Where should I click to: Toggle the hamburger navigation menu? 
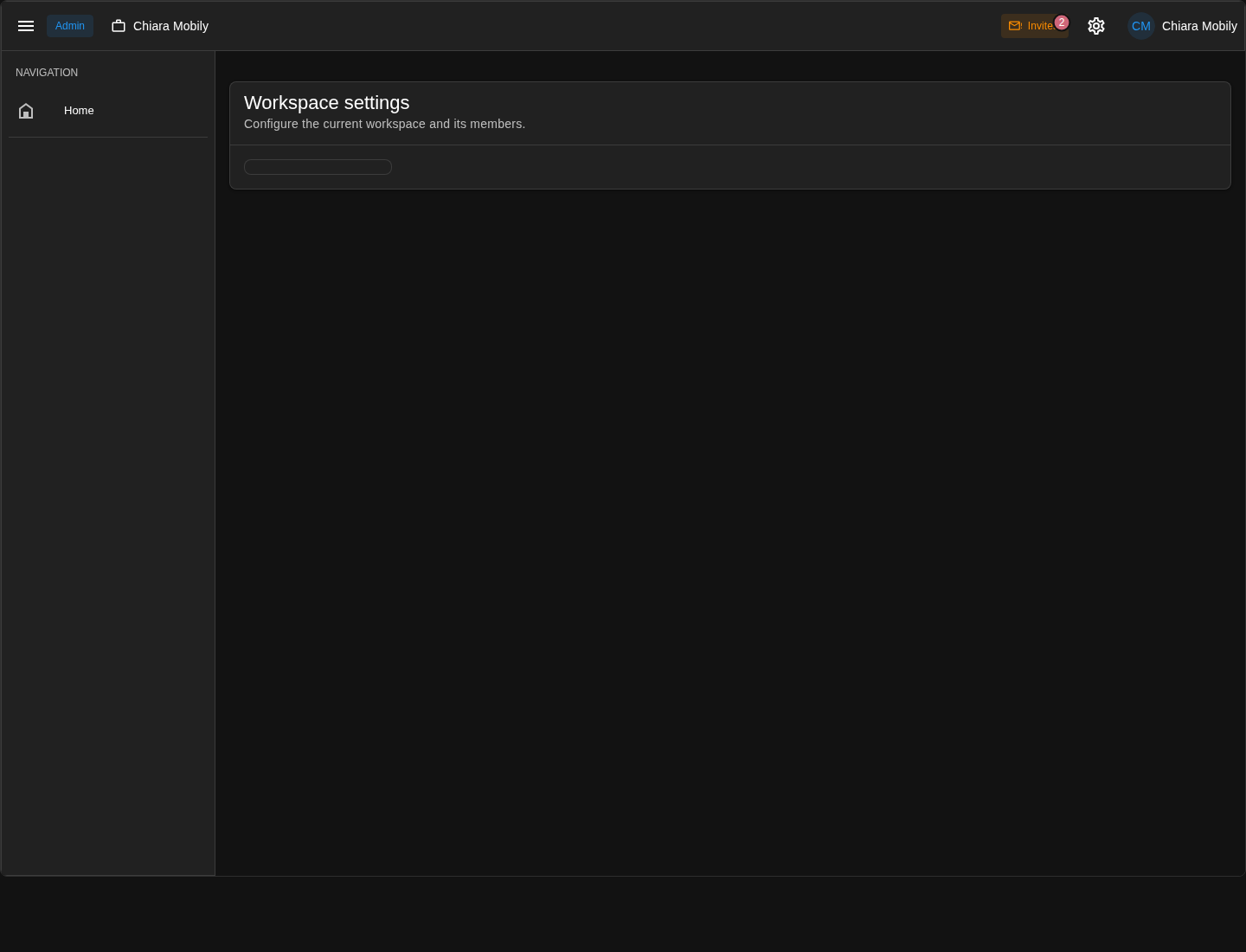tap(26, 26)
